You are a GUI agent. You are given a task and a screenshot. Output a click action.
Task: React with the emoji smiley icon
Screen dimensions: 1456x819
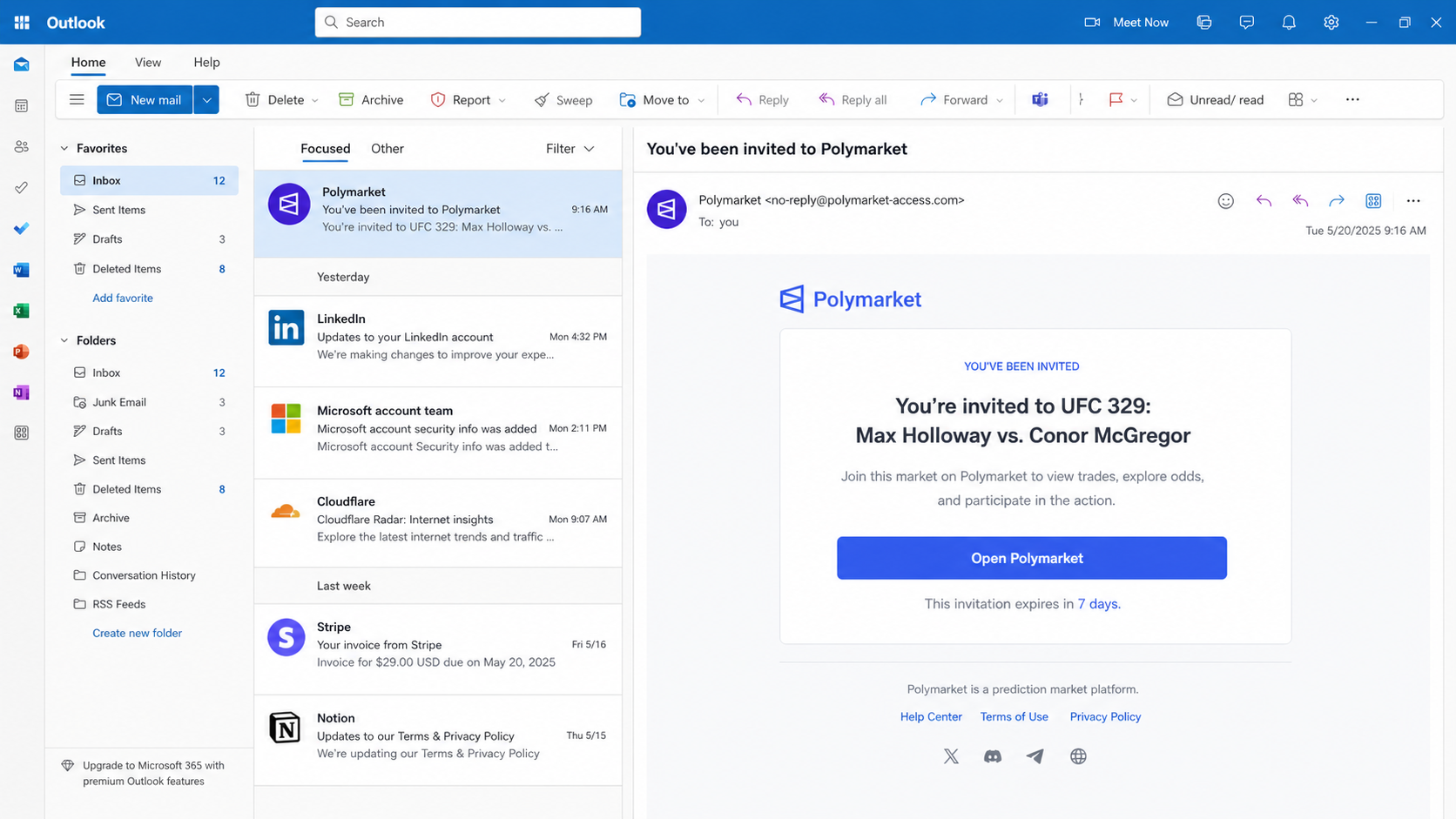[1226, 201]
